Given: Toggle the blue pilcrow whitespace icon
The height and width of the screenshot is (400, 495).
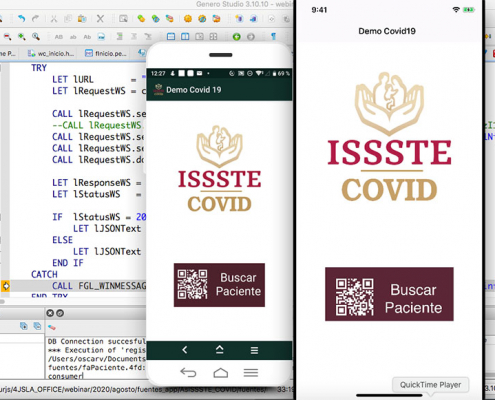Looking at the screenshot, I should tap(273, 36).
